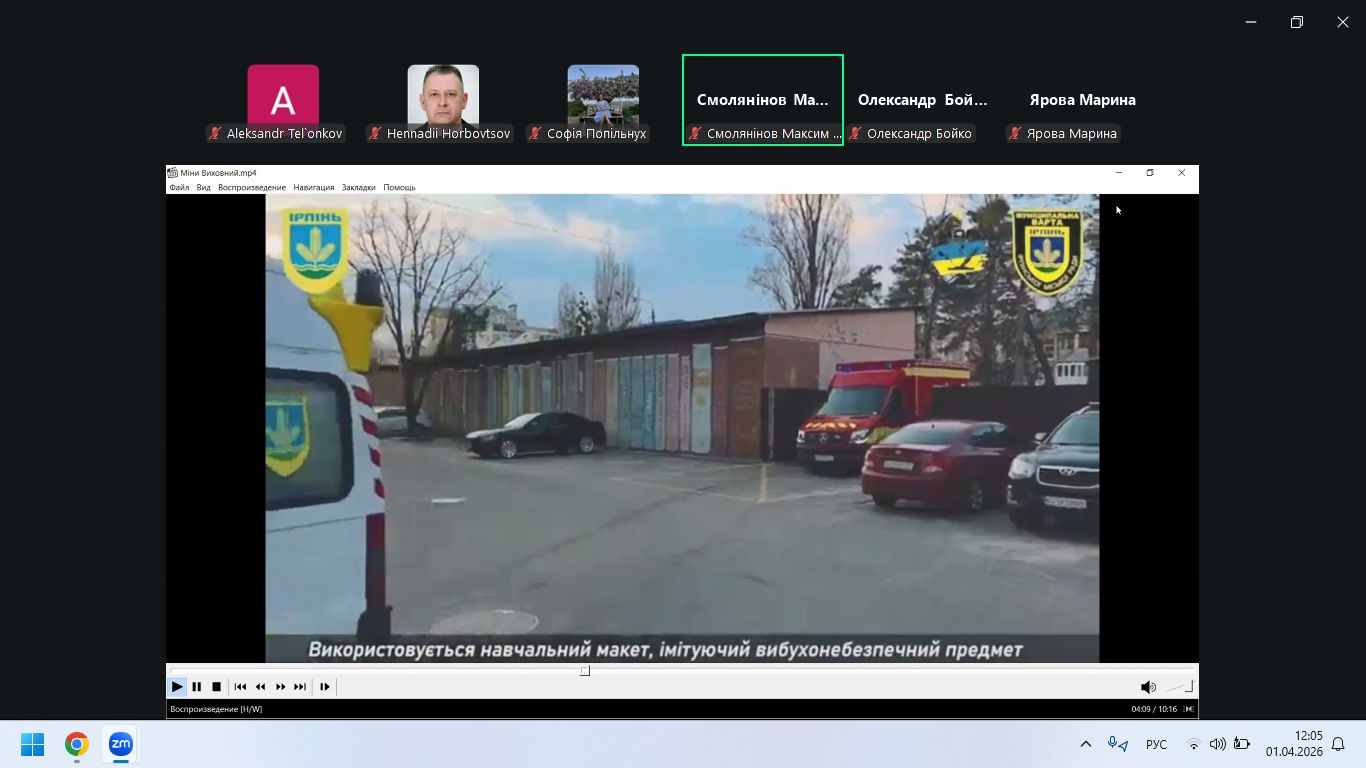Image resolution: width=1366 pixels, height=768 pixels.
Task: Skip to next track icon
Action: click(300, 687)
